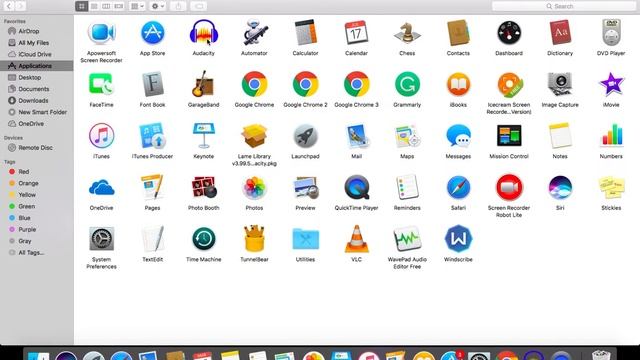Launch QuickTime Player
The width and height of the screenshot is (640, 360).
coord(356,187)
